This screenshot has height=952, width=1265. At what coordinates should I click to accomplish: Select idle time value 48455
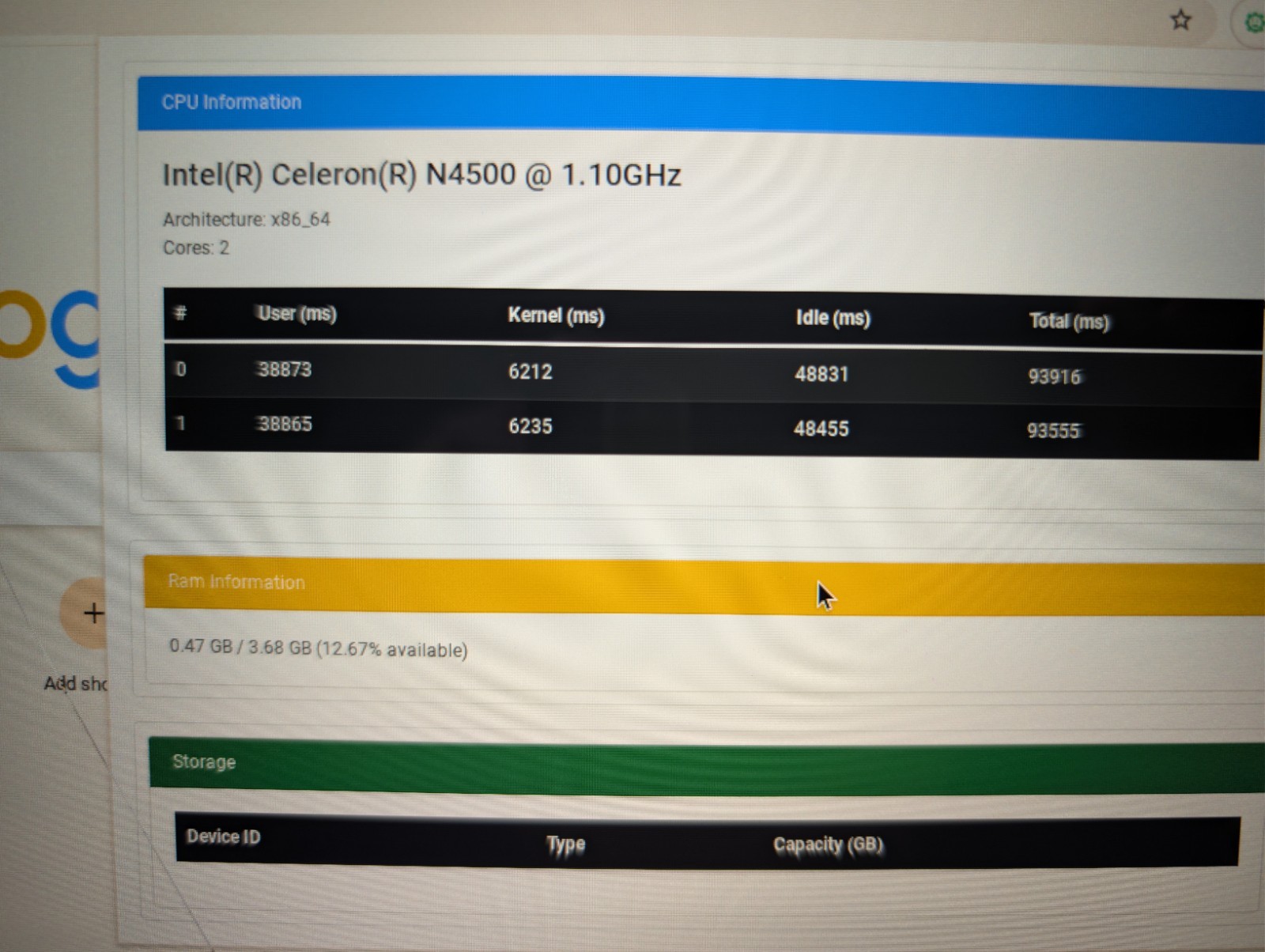[821, 429]
